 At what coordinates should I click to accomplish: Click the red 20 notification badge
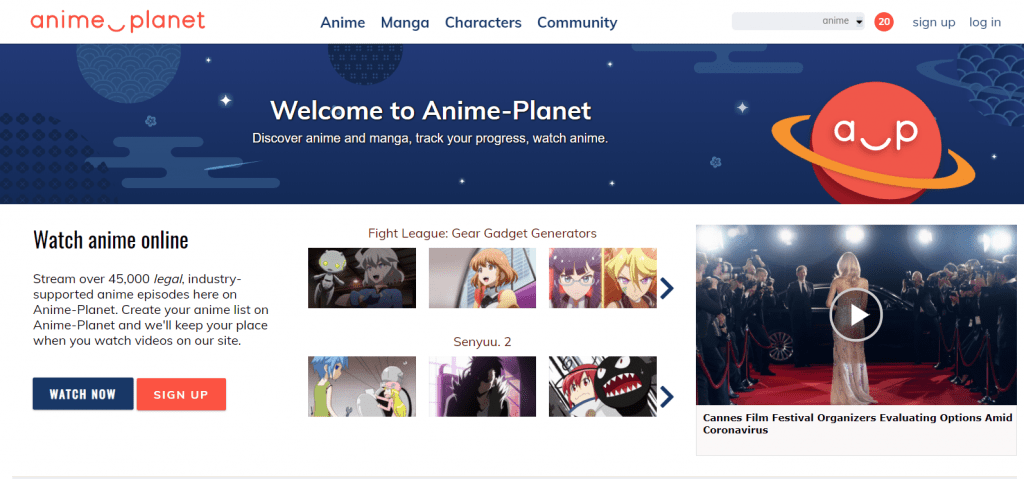pos(884,22)
